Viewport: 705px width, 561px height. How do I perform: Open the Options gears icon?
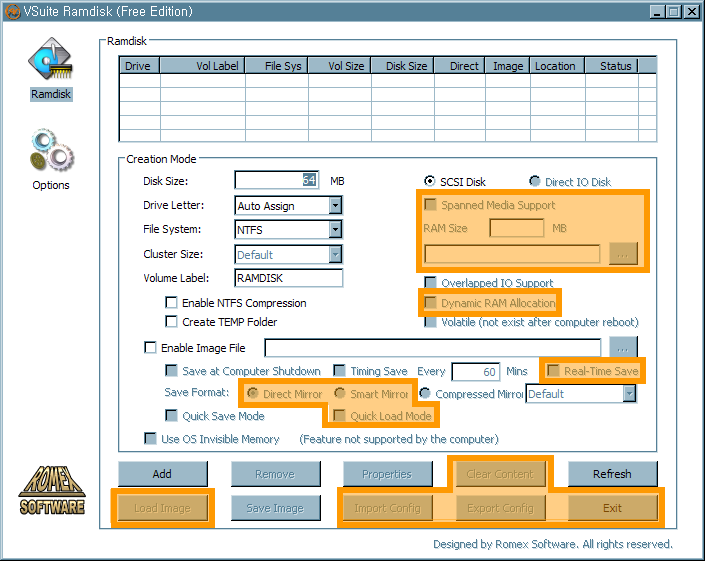tap(52, 150)
